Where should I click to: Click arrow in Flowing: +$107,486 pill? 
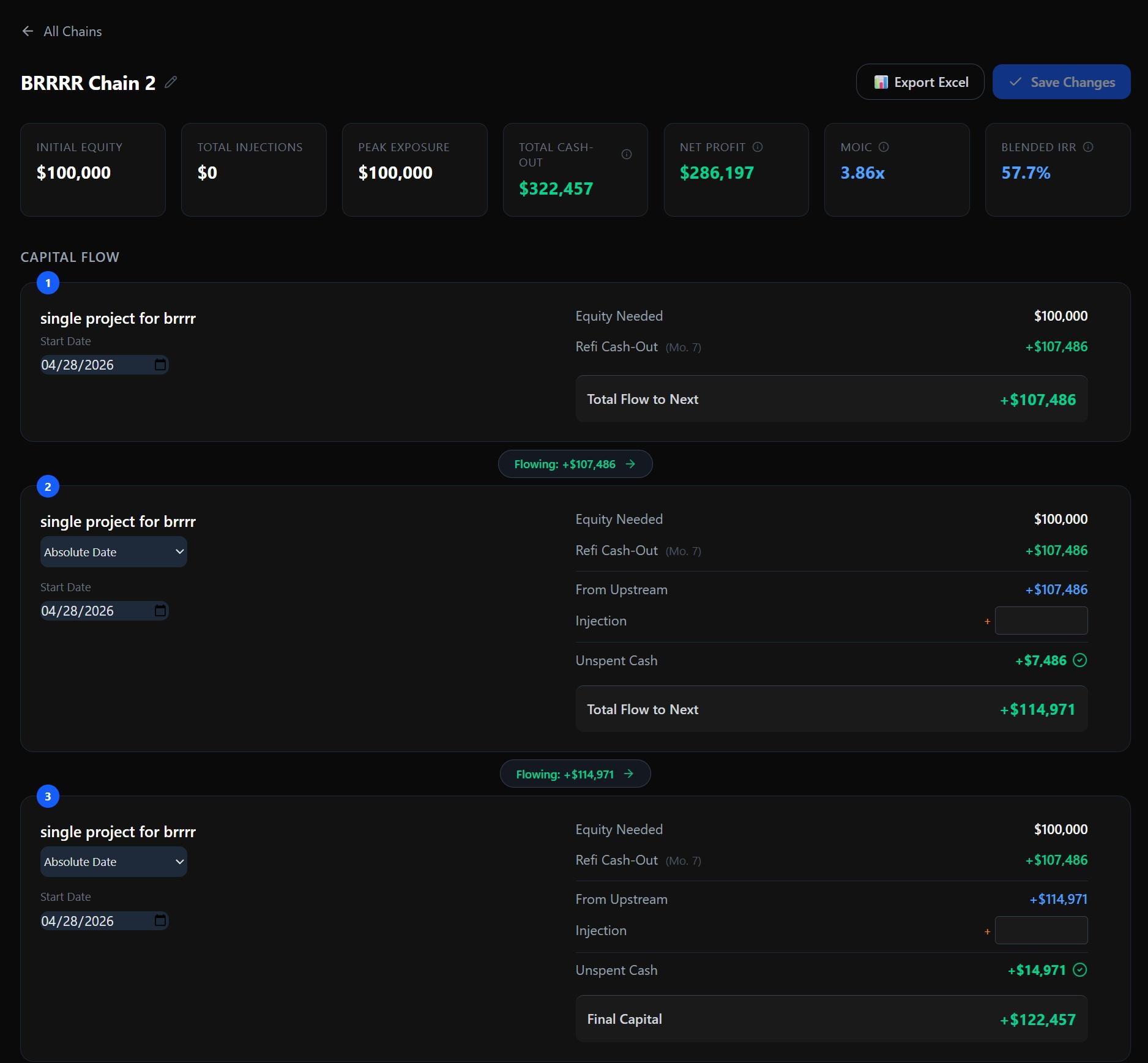[630, 464]
